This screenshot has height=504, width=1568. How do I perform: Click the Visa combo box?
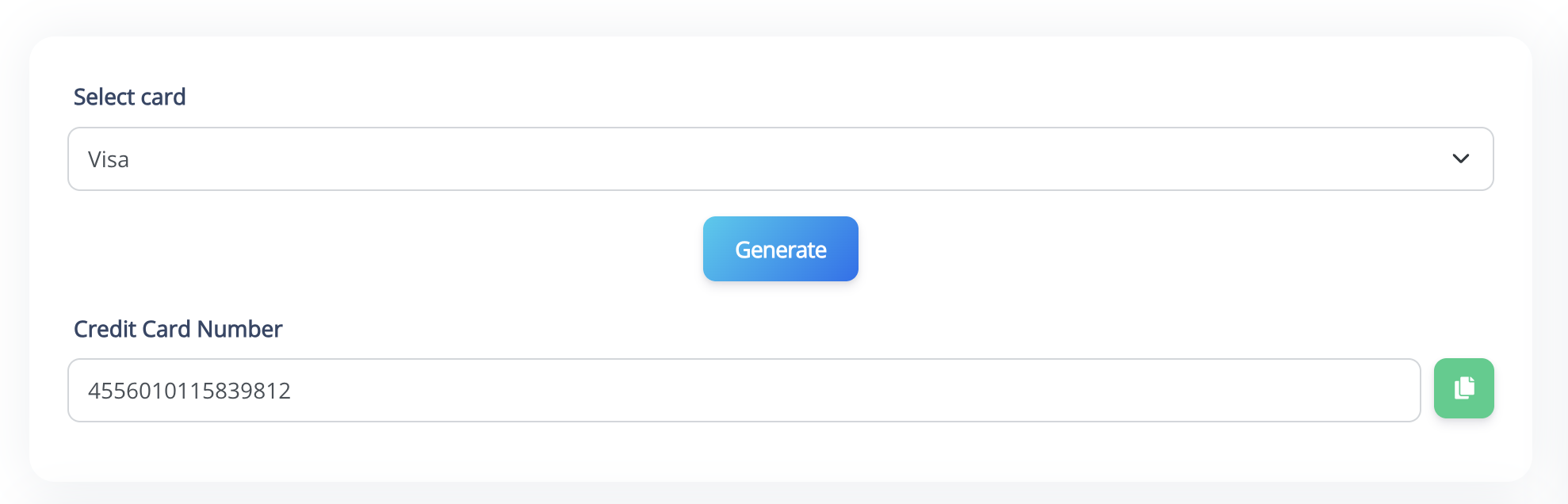[x=780, y=158]
